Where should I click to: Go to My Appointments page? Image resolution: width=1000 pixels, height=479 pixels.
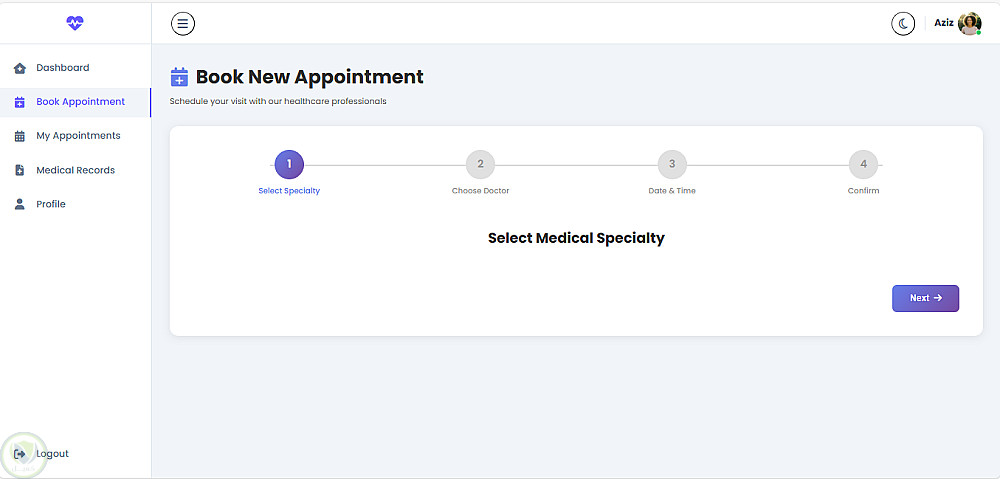(x=78, y=136)
